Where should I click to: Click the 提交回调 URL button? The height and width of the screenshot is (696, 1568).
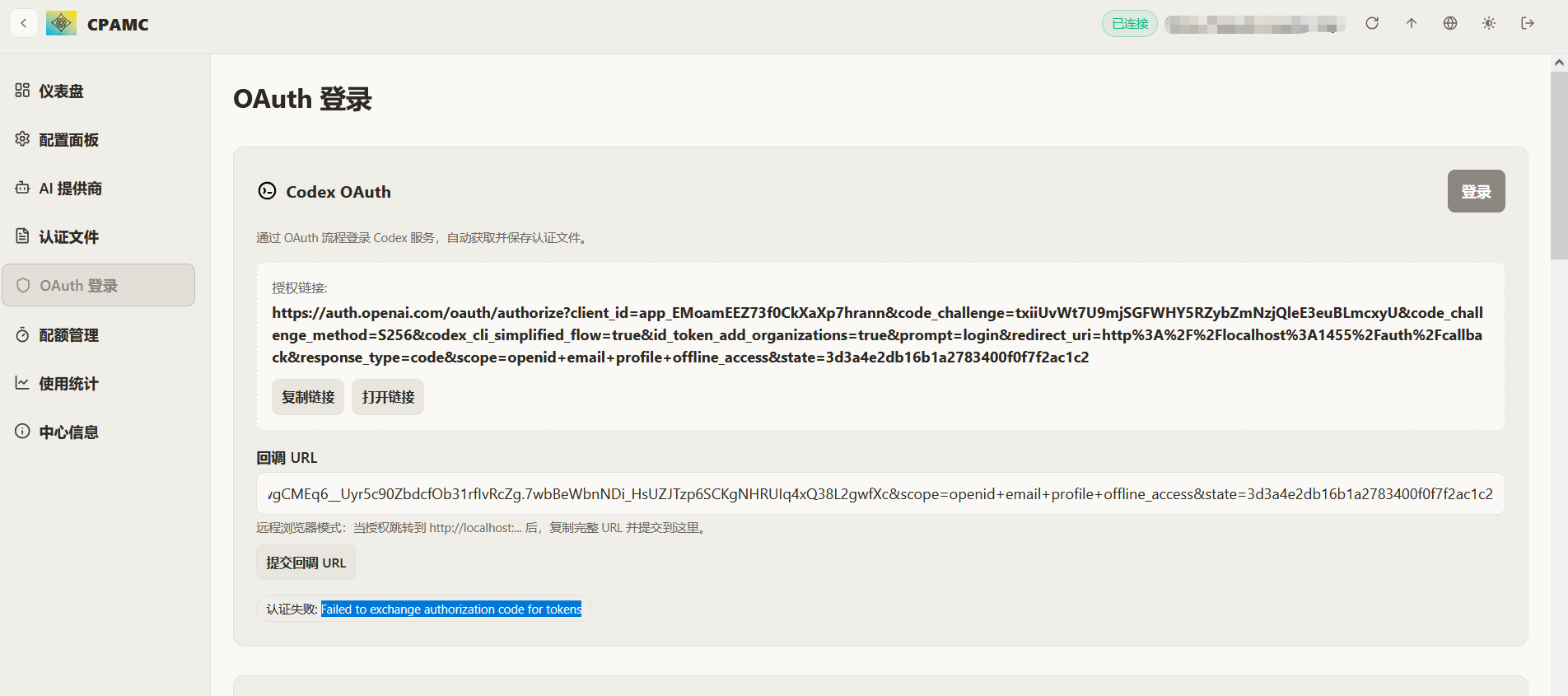pyautogui.click(x=306, y=563)
